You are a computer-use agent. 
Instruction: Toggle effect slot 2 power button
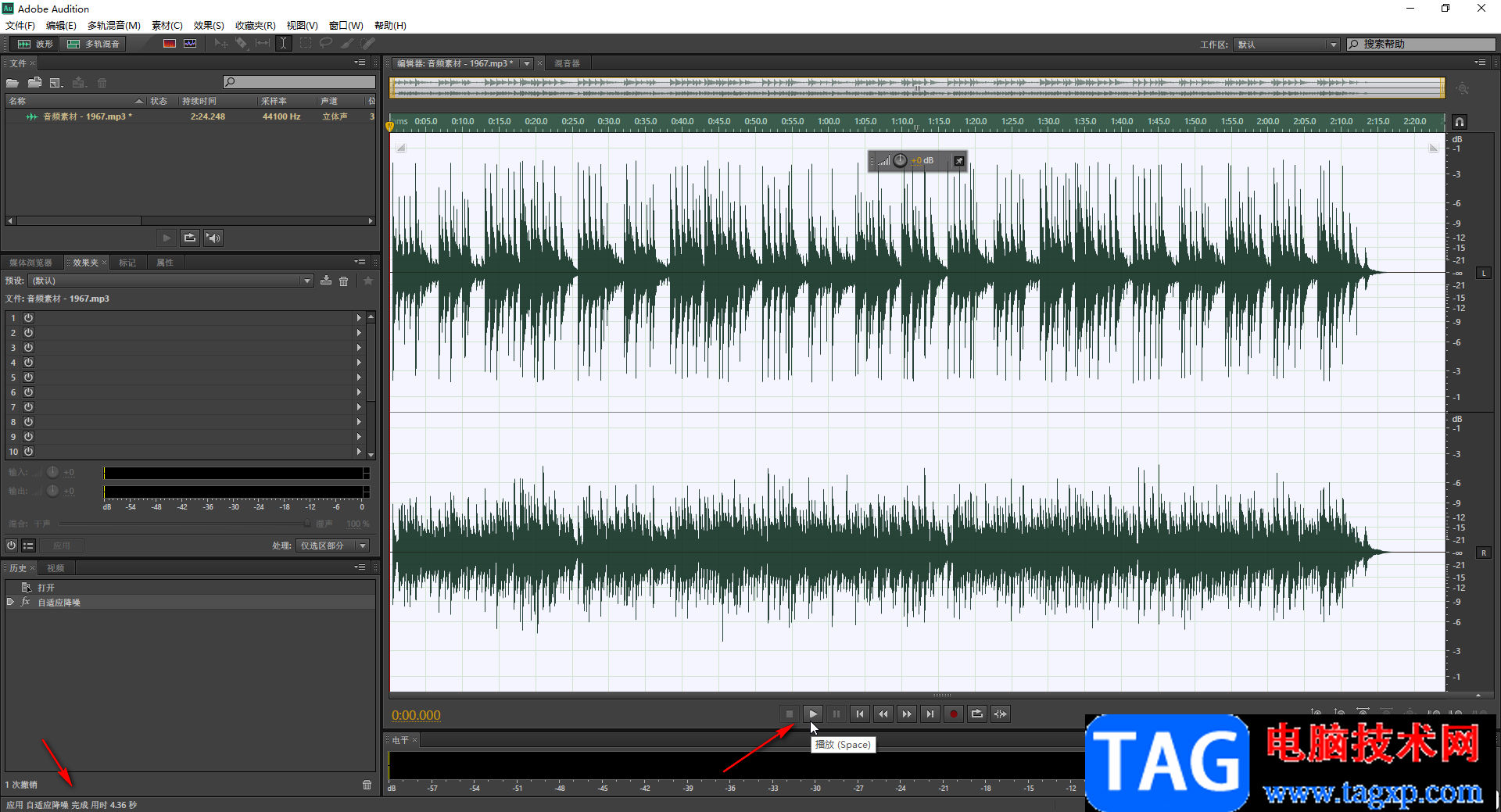point(28,333)
